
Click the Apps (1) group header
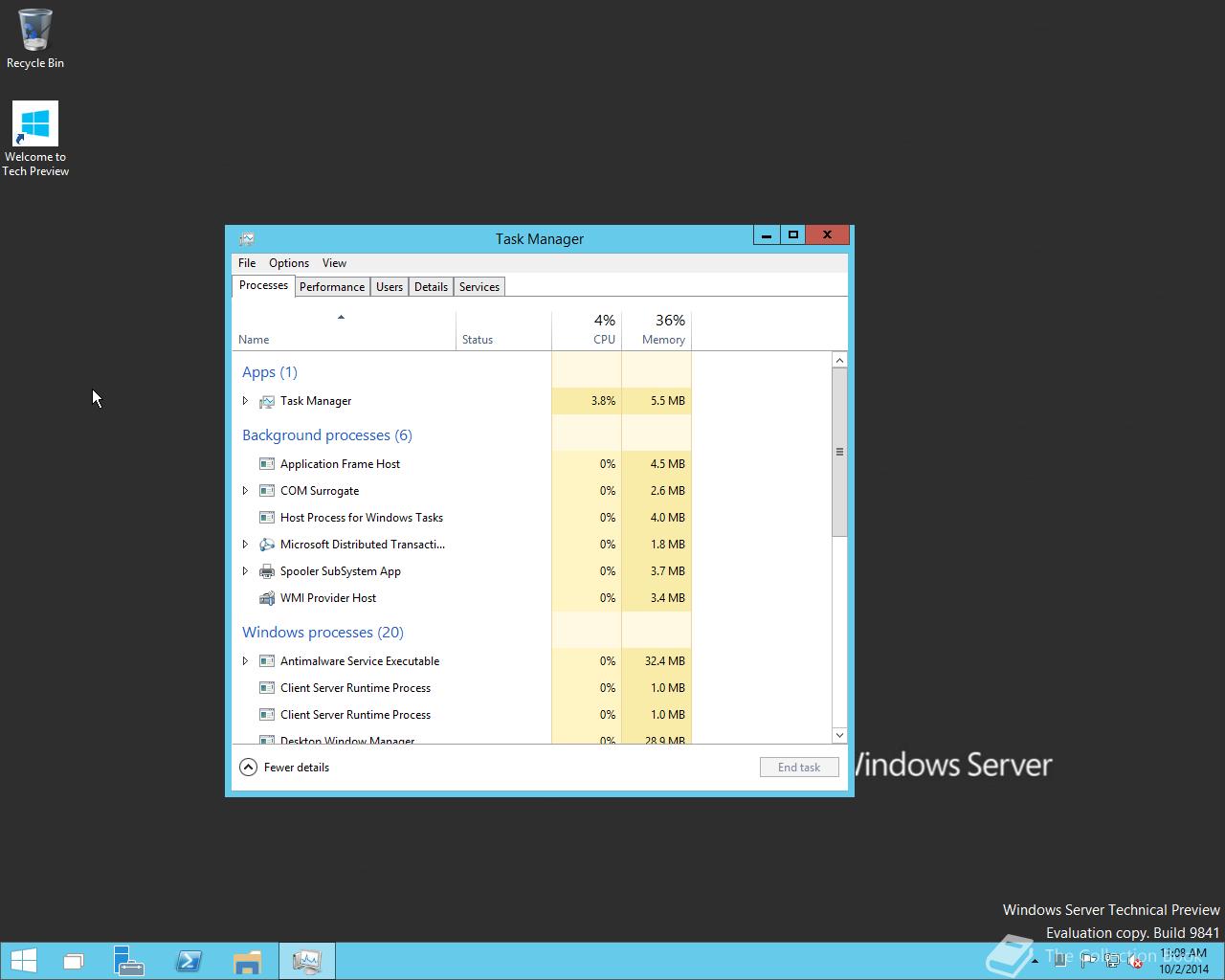tap(270, 372)
